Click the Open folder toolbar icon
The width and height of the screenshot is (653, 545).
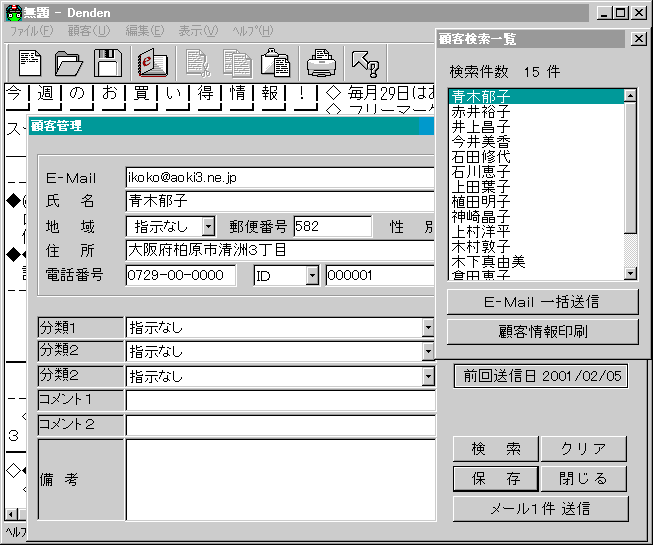coord(69,63)
